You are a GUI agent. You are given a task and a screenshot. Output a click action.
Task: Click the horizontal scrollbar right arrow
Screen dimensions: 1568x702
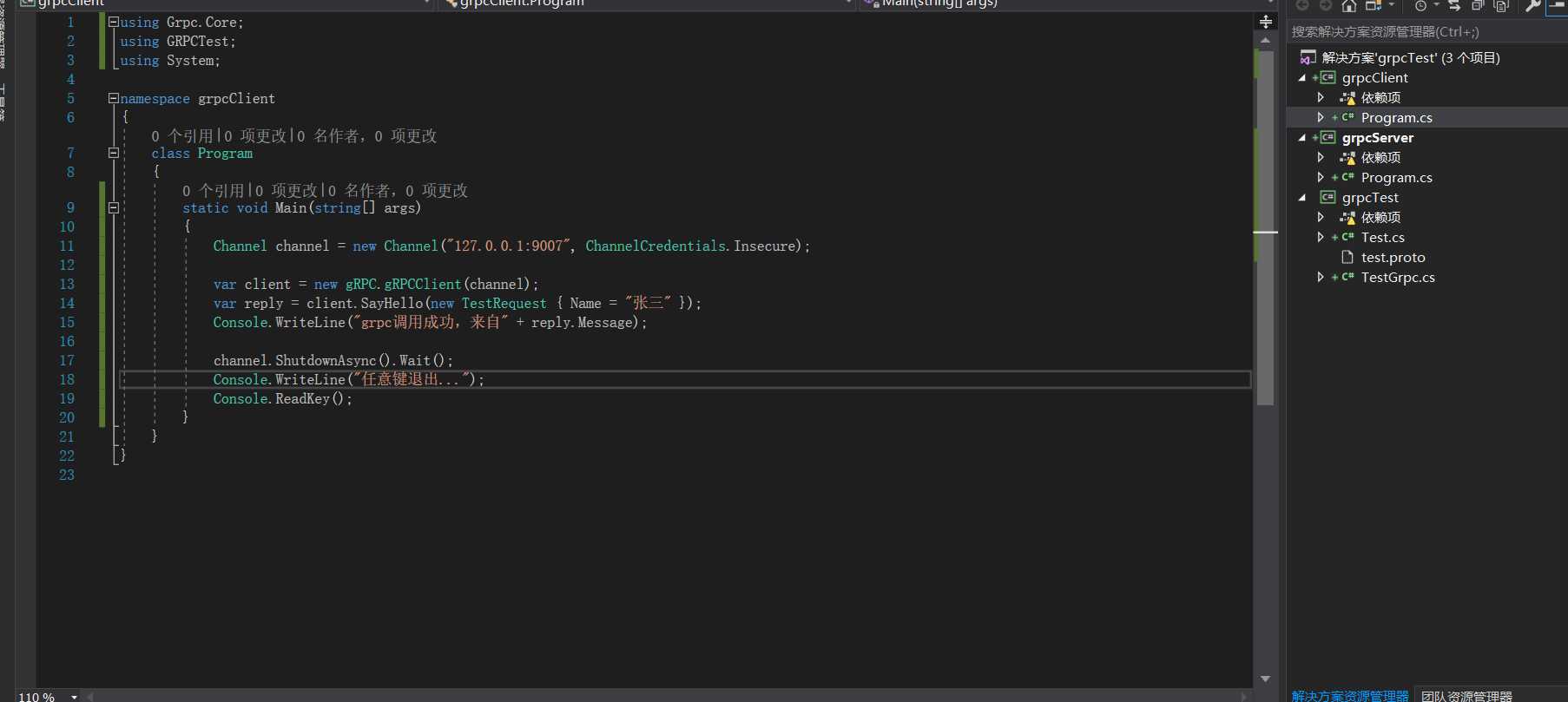(x=1244, y=696)
